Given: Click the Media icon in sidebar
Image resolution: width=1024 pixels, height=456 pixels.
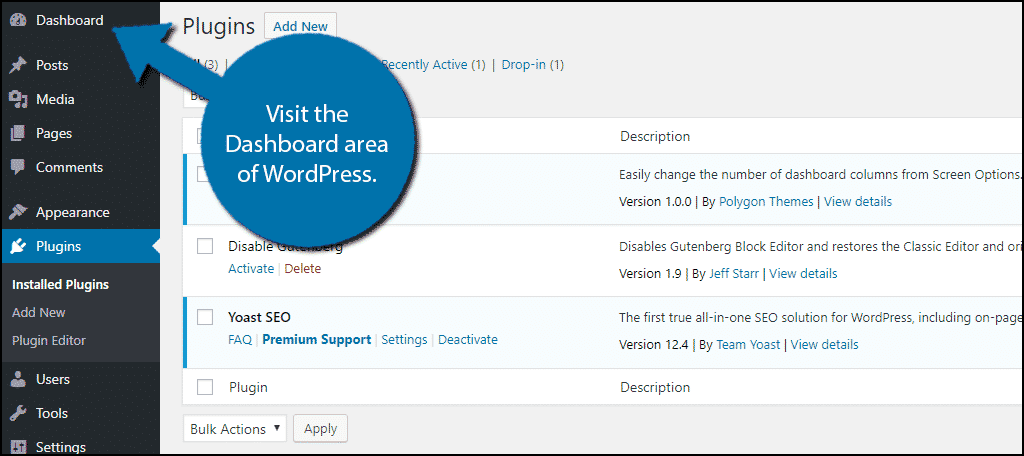Looking at the screenshot, I should click(x=18, y=99).
